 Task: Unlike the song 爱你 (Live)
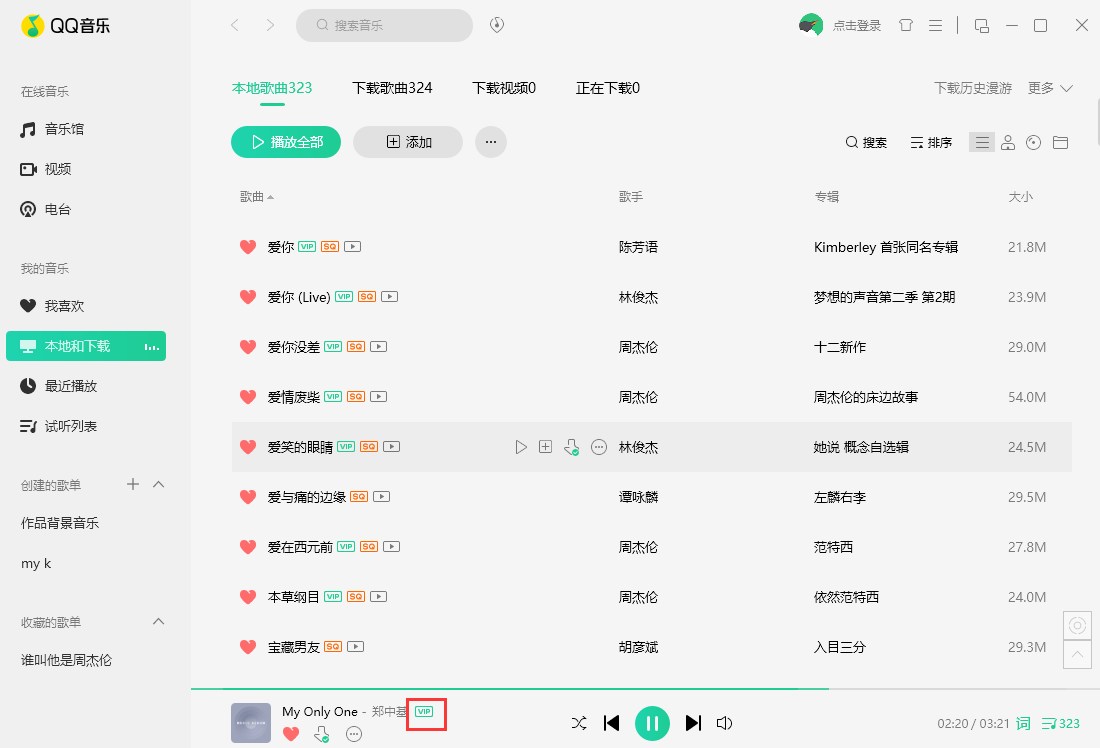[248, 297]
